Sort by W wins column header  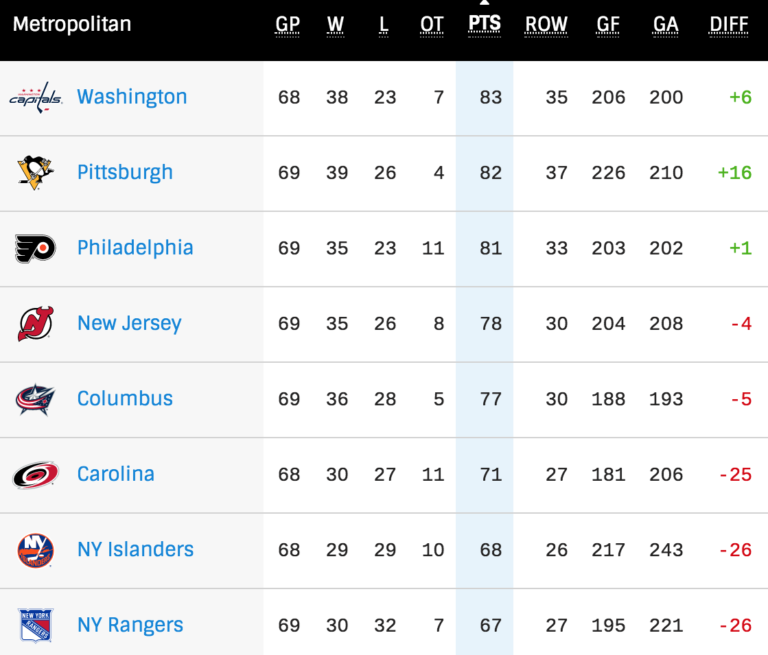[335, 24]
